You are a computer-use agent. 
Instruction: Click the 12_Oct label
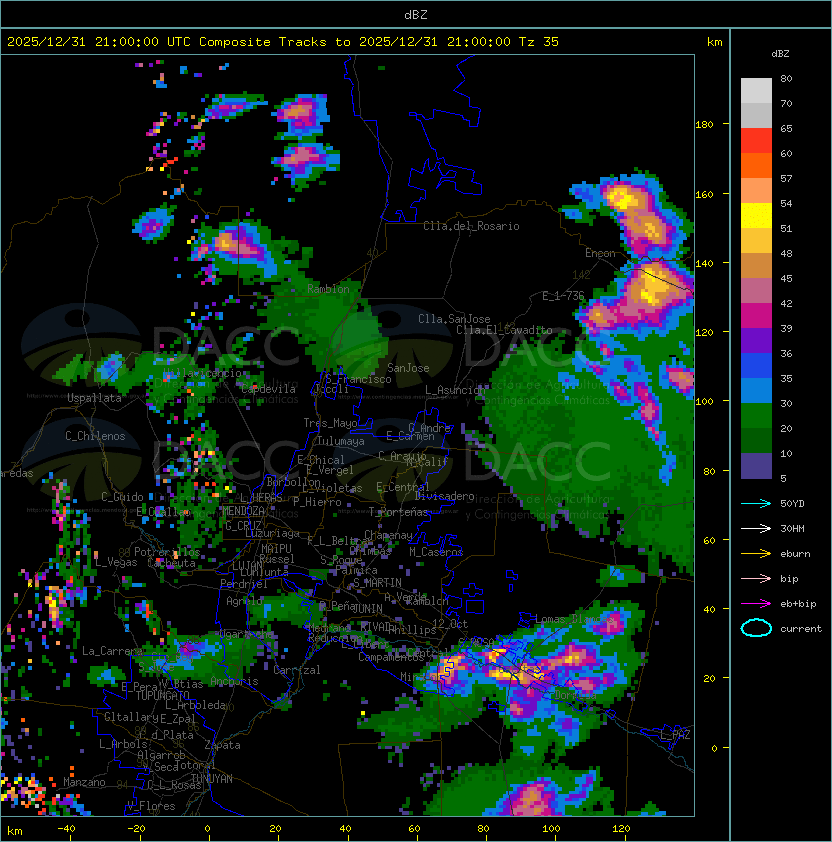[x=450, y=624]
